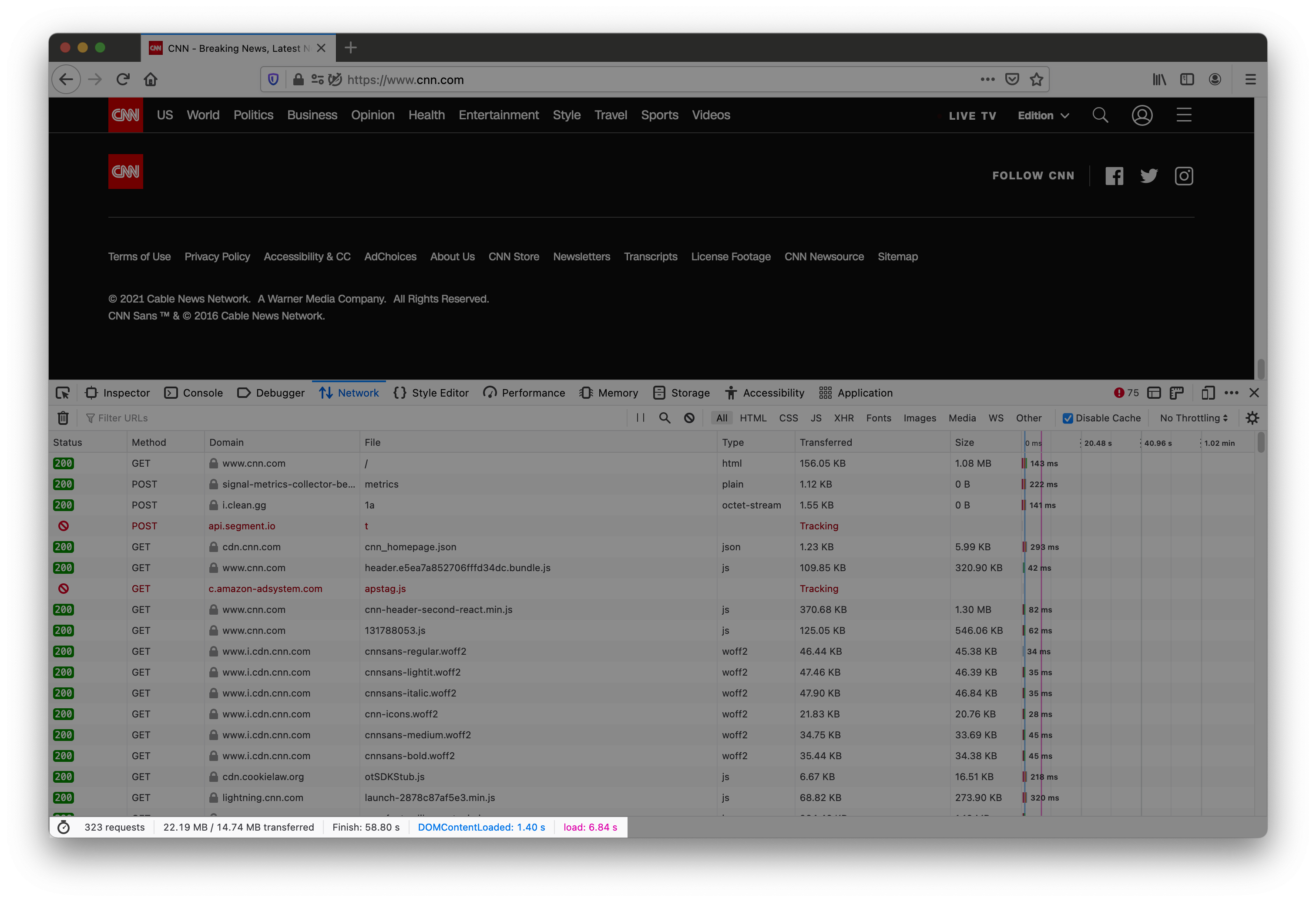Open Privacy Policy footer link
Screen dimensions: 1316x902
[x=217, y=257]
